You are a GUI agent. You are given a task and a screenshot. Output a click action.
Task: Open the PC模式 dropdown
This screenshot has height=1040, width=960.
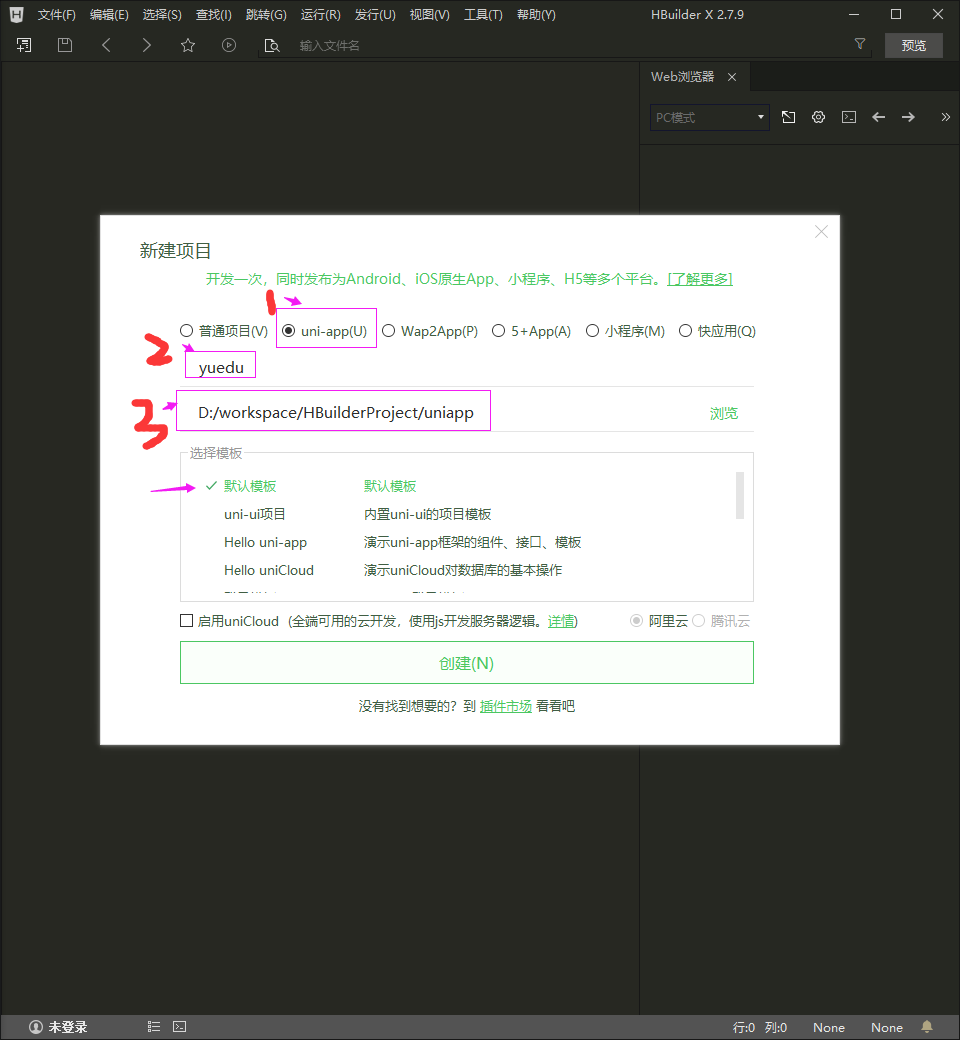709,117
